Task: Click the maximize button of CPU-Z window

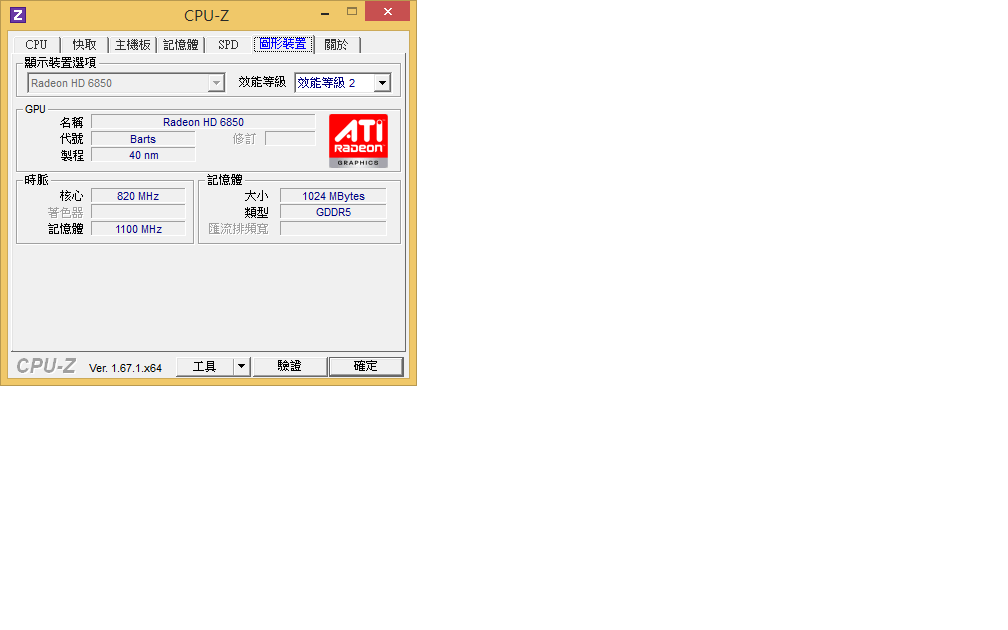Action: (x=352, y=12)
